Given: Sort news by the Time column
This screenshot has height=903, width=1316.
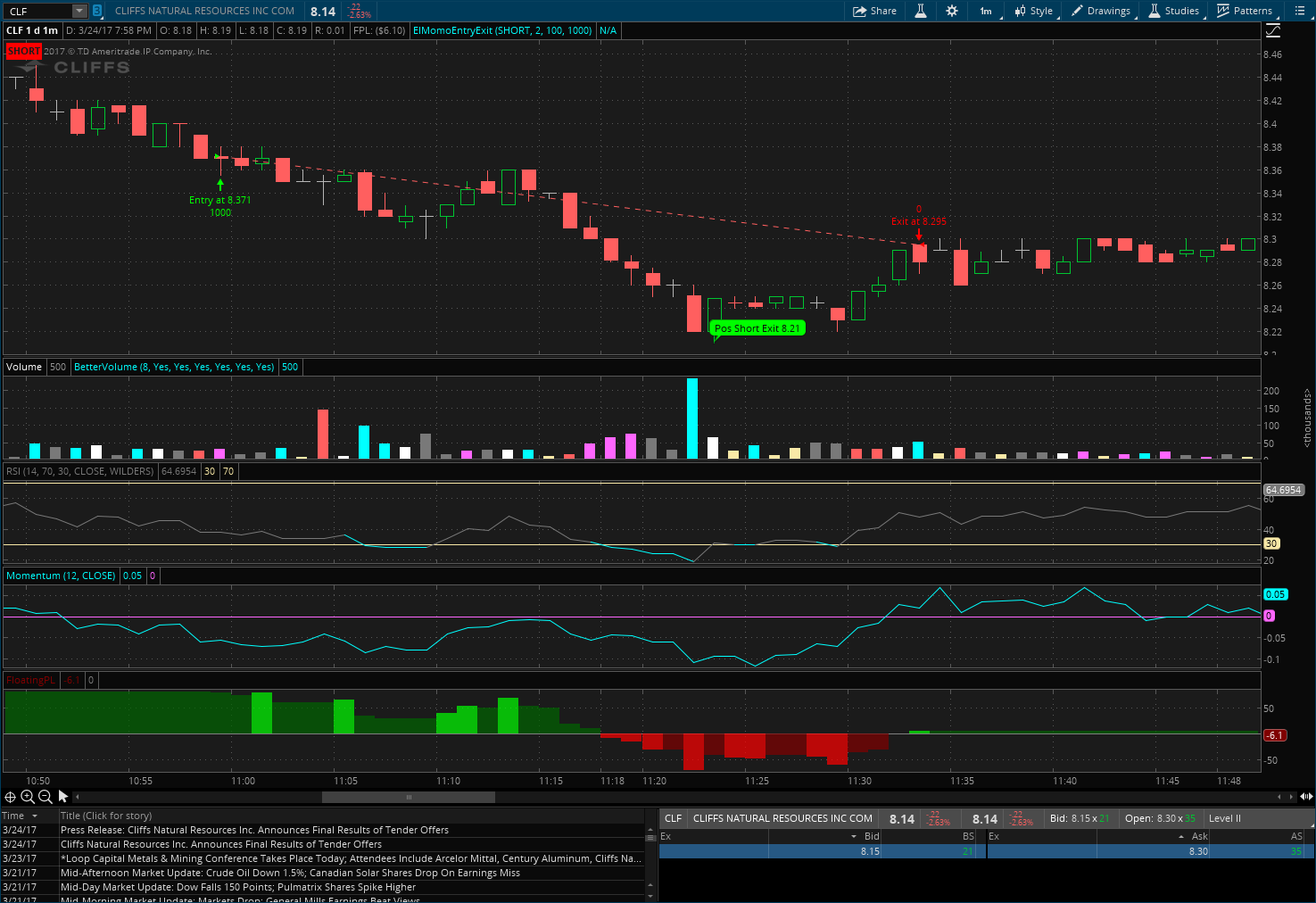Looking at the screenshot, I should point(21,816).
